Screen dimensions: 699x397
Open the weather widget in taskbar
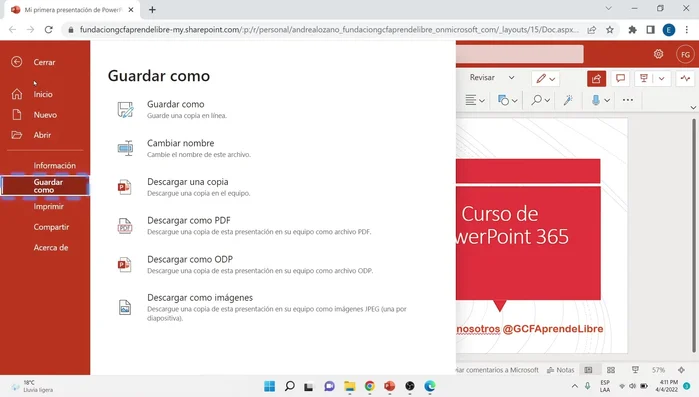(x=32, y=386)
